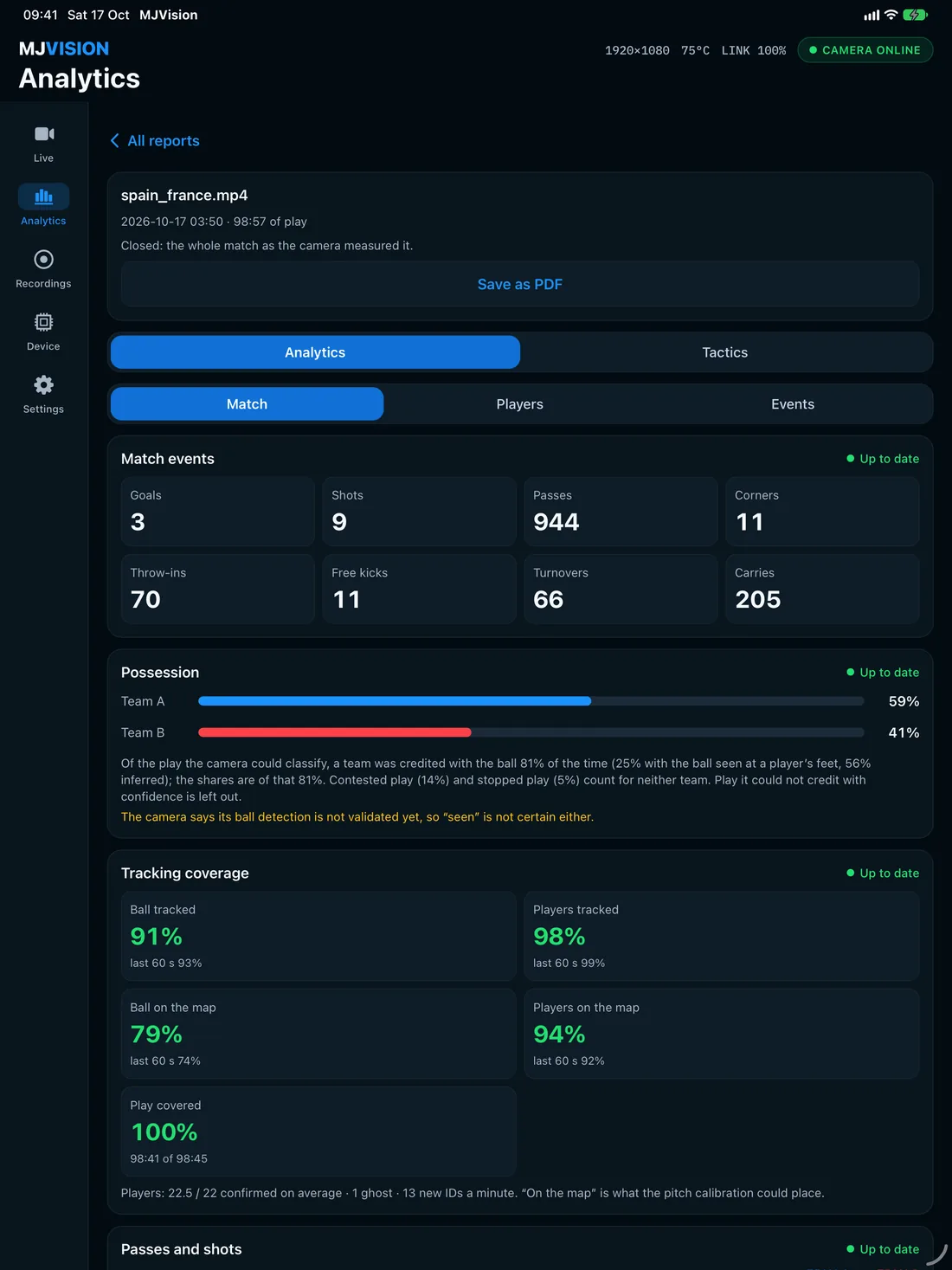Click the Shots stat card
This screenshot has height=1270, width=952.
[419, 512]
